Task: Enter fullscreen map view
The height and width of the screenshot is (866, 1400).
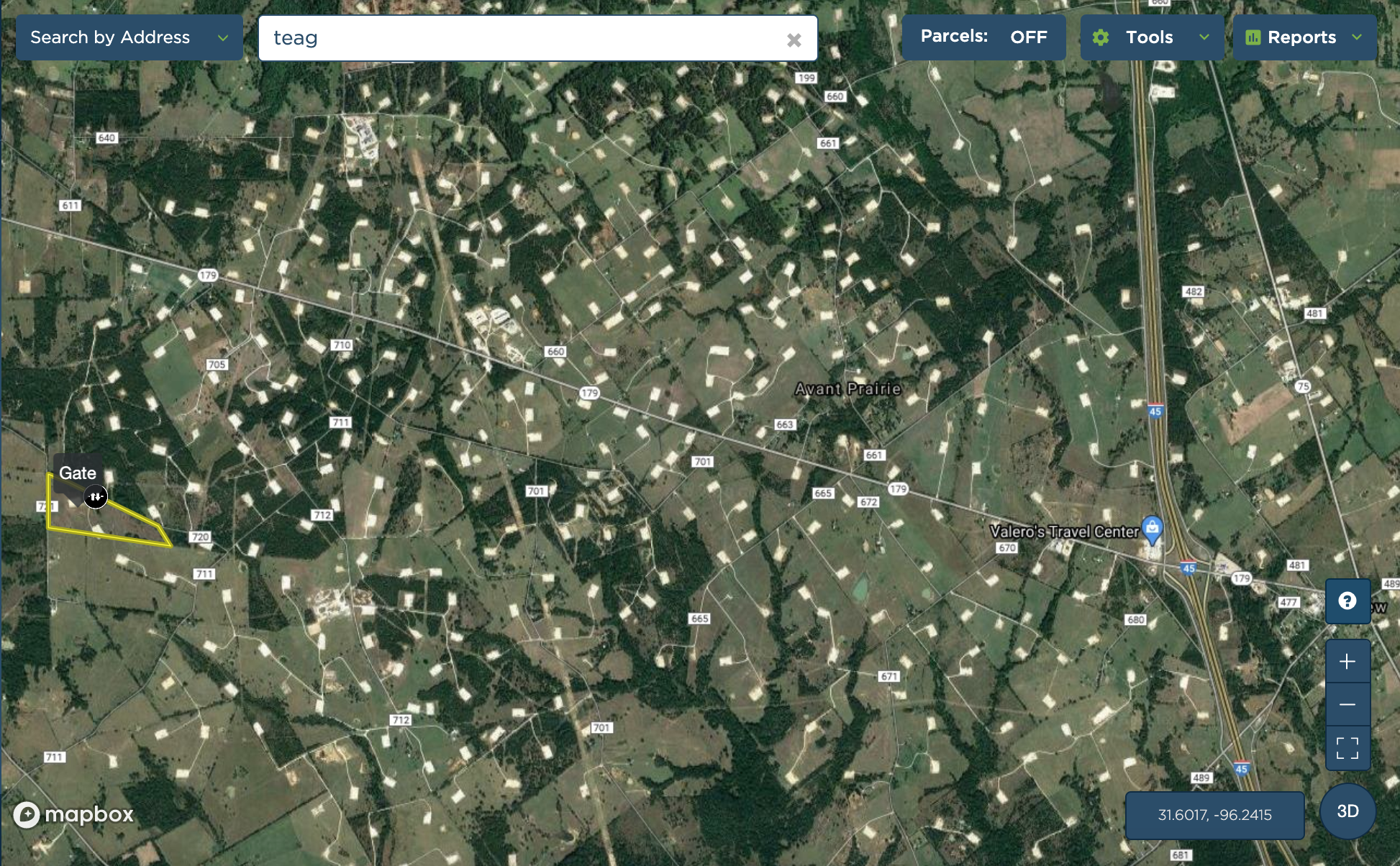Action: (1347, 748)
